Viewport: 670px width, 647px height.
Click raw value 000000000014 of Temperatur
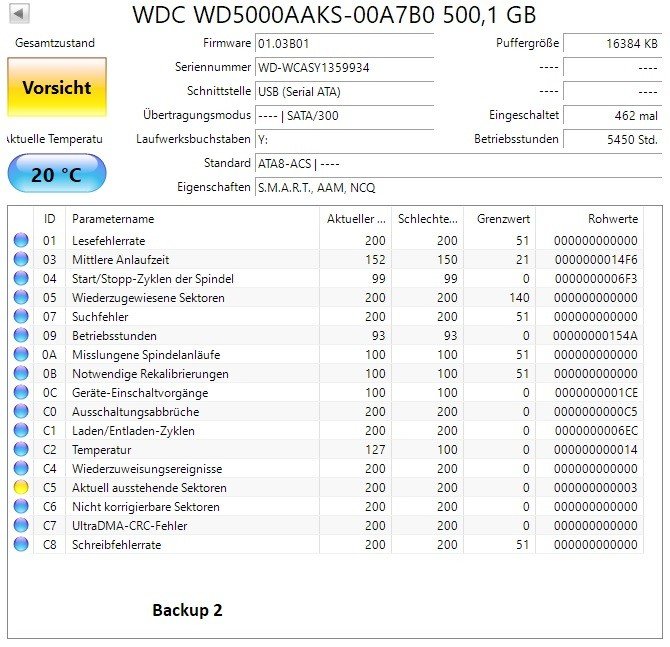(595, 450)
